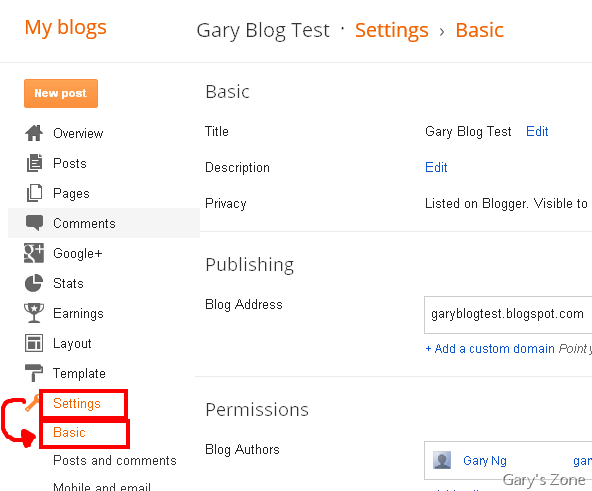Select the Layout grid icon
Image resolution: width=592 pixels, height=491 pixels.
tap(34, 343)
